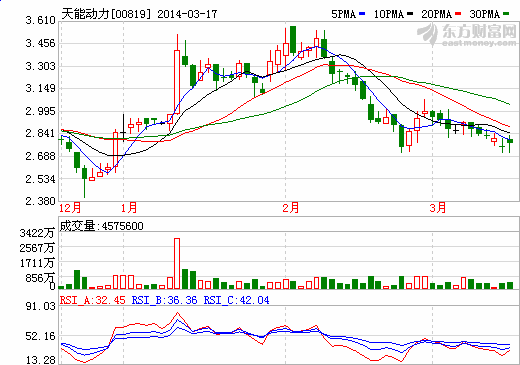This screenshot has height=365, width=520.
Task: Click the 成交量:4575600 volume label
Action: point(102,226)
